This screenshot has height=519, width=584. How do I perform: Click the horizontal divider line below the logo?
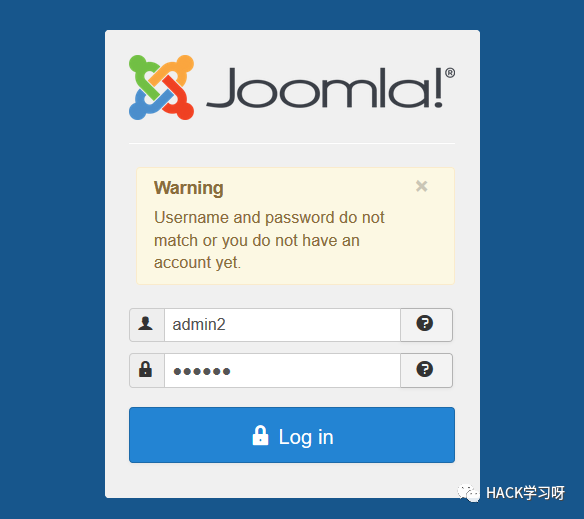292,143
